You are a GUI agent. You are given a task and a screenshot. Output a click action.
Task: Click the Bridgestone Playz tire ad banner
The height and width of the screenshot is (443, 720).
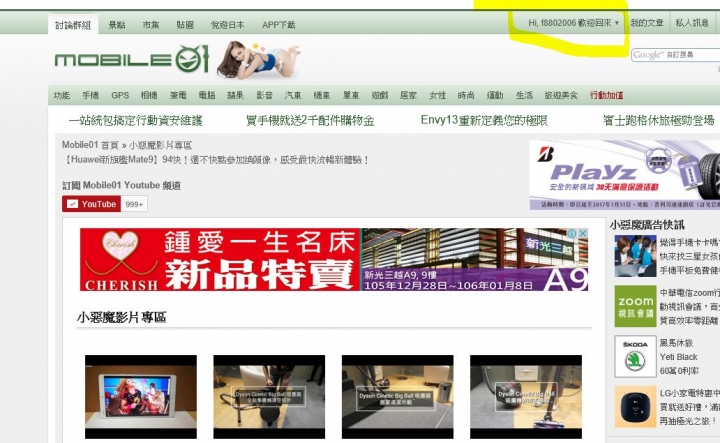[x=624, y=174]
